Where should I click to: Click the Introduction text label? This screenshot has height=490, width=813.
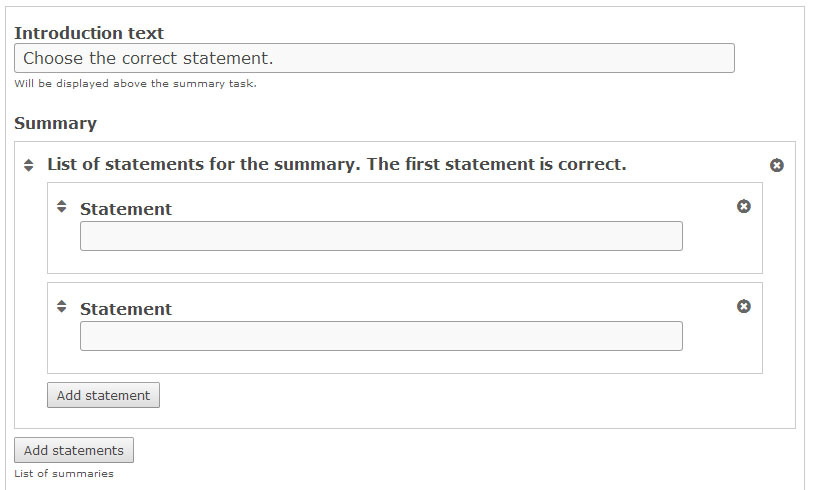click(x=89, y=33)
